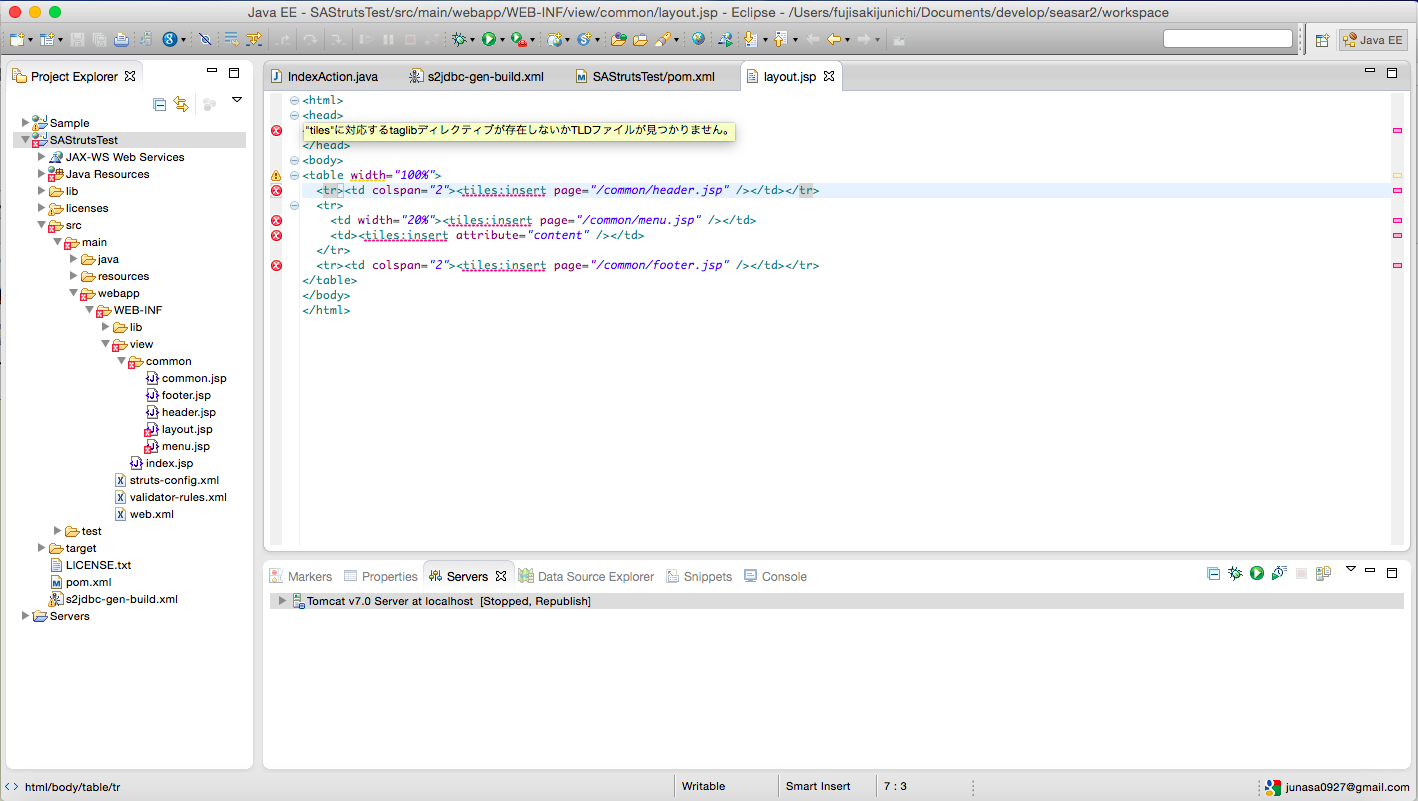Select menu.jsp in the common folder

[186, 446]
